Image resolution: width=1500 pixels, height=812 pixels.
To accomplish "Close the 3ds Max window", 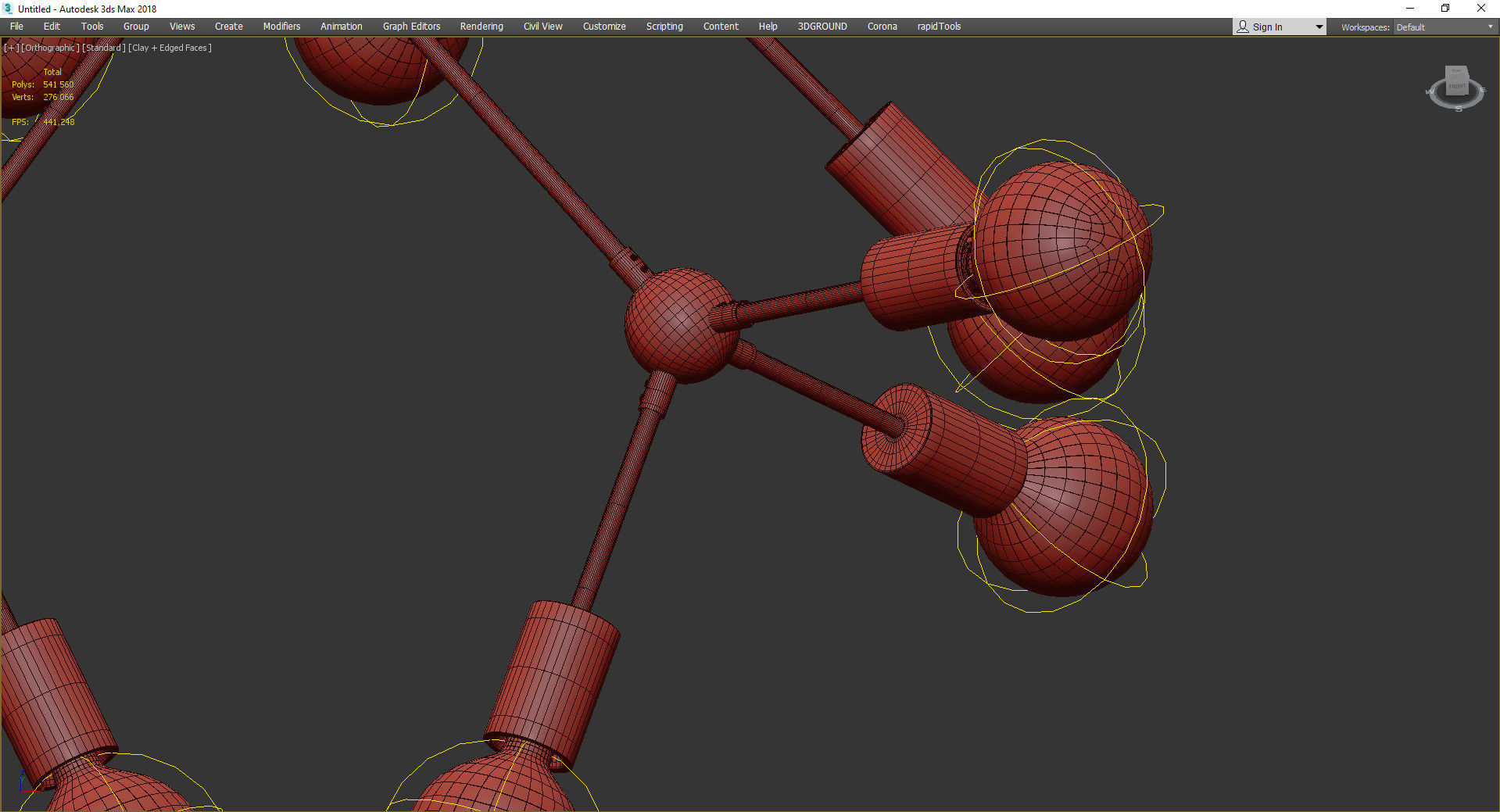I will point(1481,9).
